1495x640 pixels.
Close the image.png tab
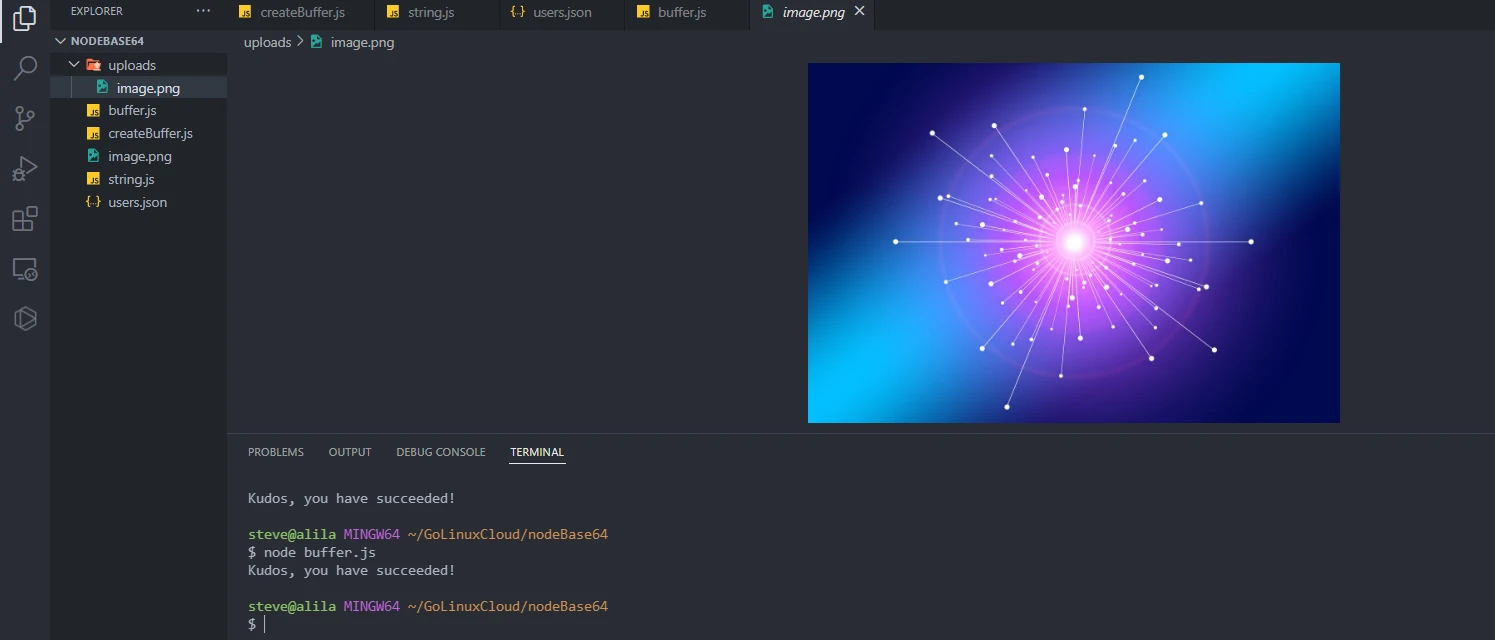pos(859,13)
